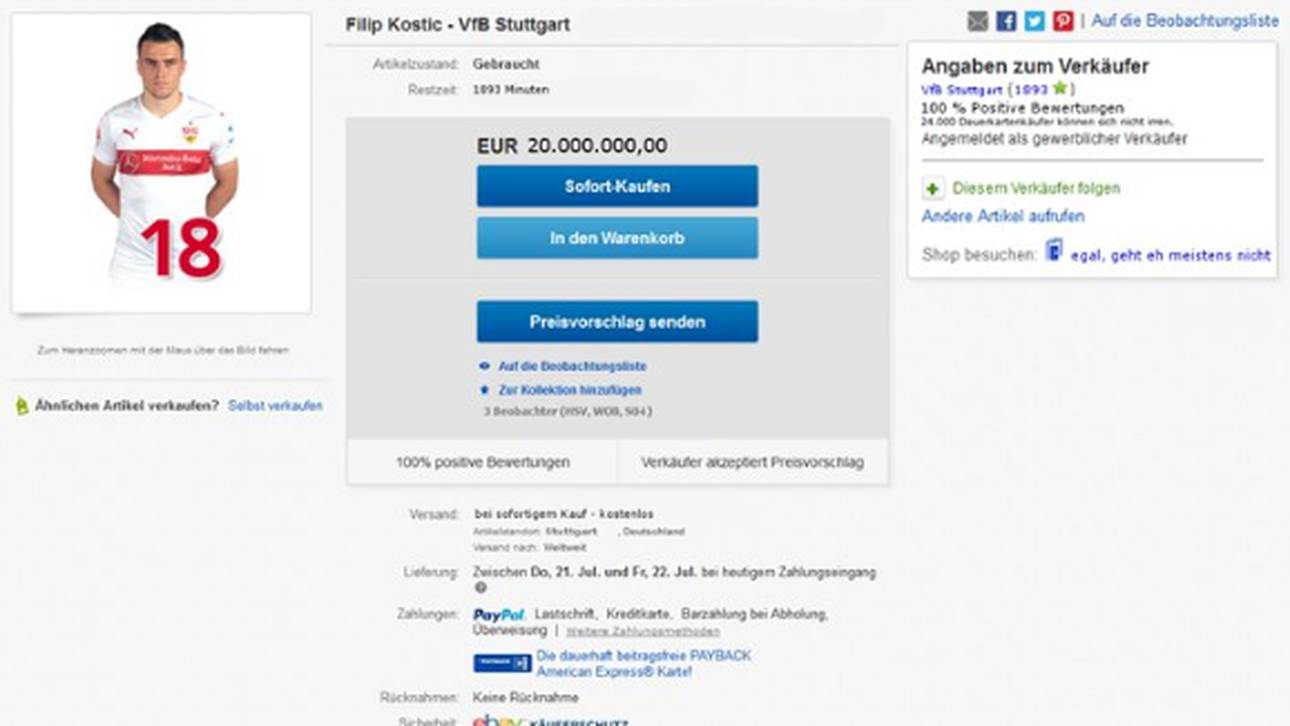This screenshot has height=726, width=1290.
Task: Toggle the eye icon beside Auf die Beobachtungsliste
Action: [484, 366]
